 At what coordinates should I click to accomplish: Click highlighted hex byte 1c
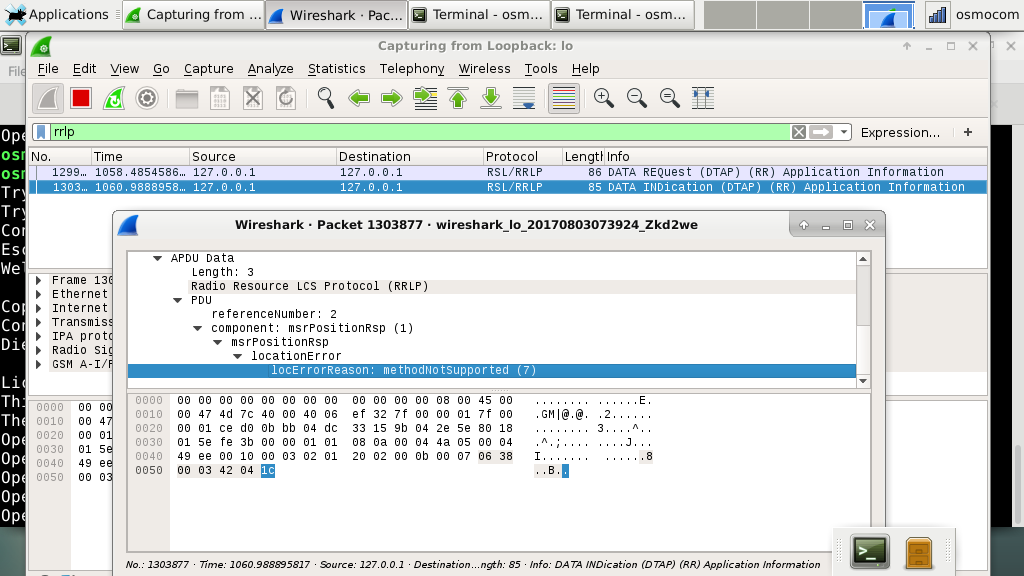(x=268, y=470)
